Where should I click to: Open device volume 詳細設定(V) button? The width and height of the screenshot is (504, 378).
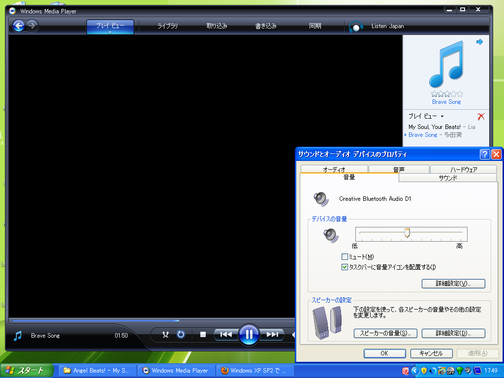pyautogui.click(x=453, y=284)
